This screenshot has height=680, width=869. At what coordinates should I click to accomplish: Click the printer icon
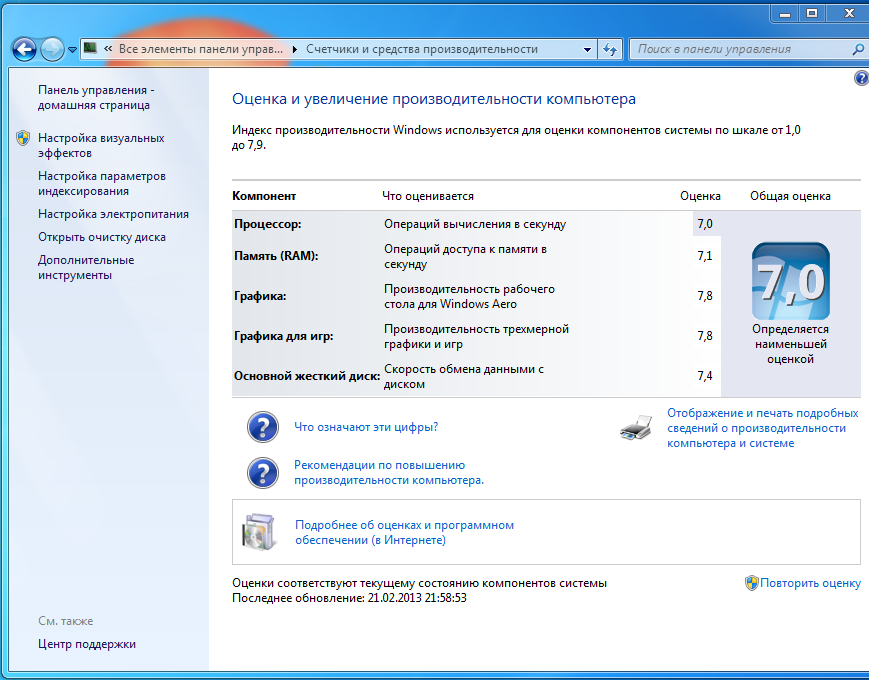(636, 428)
